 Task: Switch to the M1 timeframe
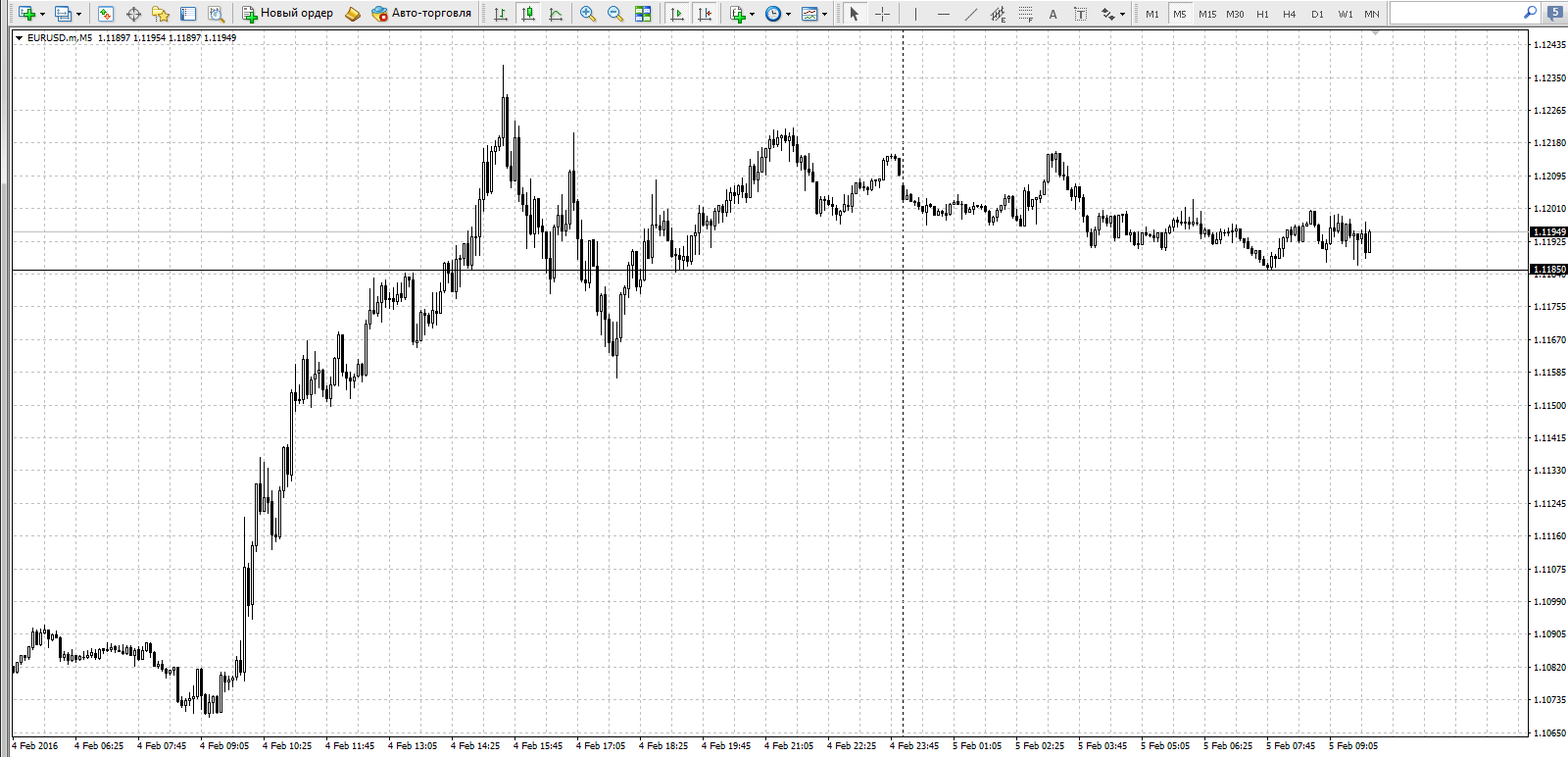tap(1152, 14)
